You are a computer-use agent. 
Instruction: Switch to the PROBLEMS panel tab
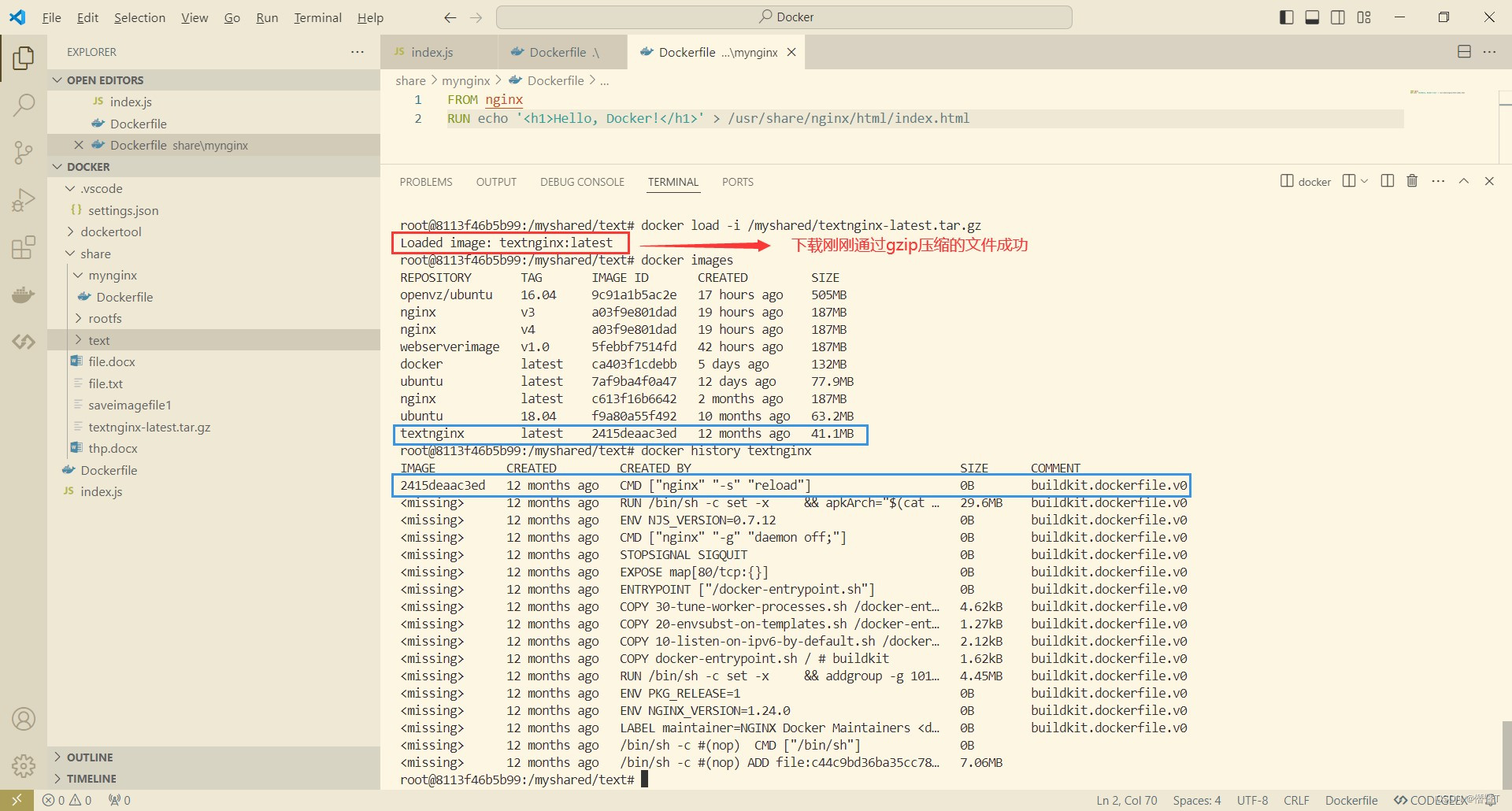coord(426,182)
